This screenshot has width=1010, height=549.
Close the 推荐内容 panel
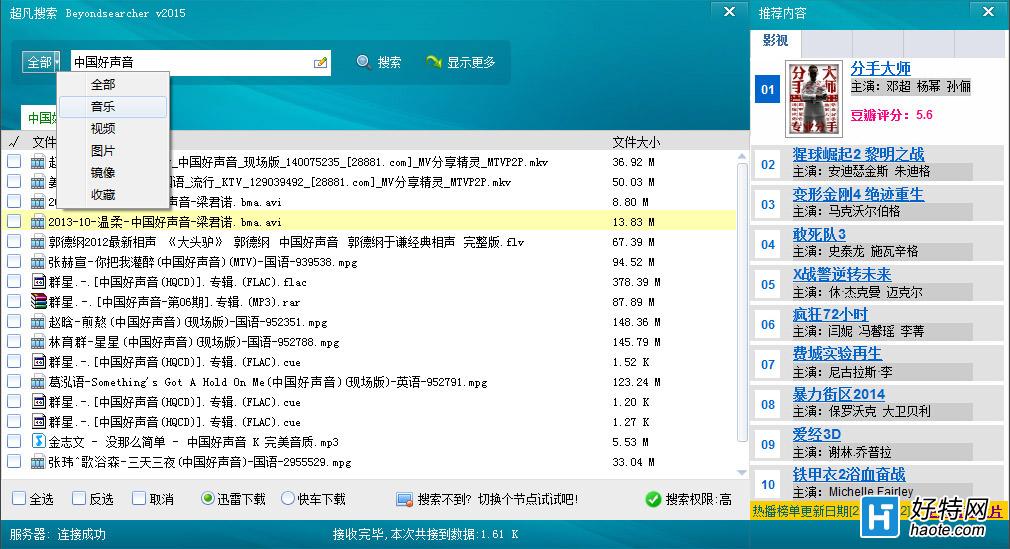[988, 12]
